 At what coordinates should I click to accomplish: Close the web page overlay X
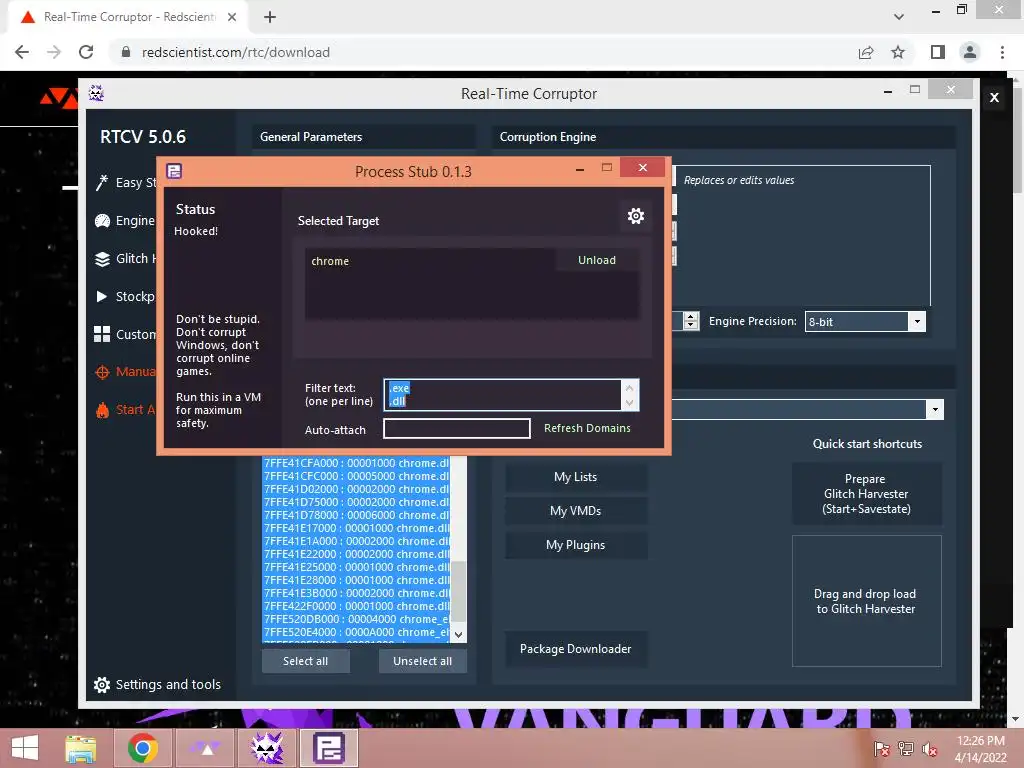[x=994, y=98]
